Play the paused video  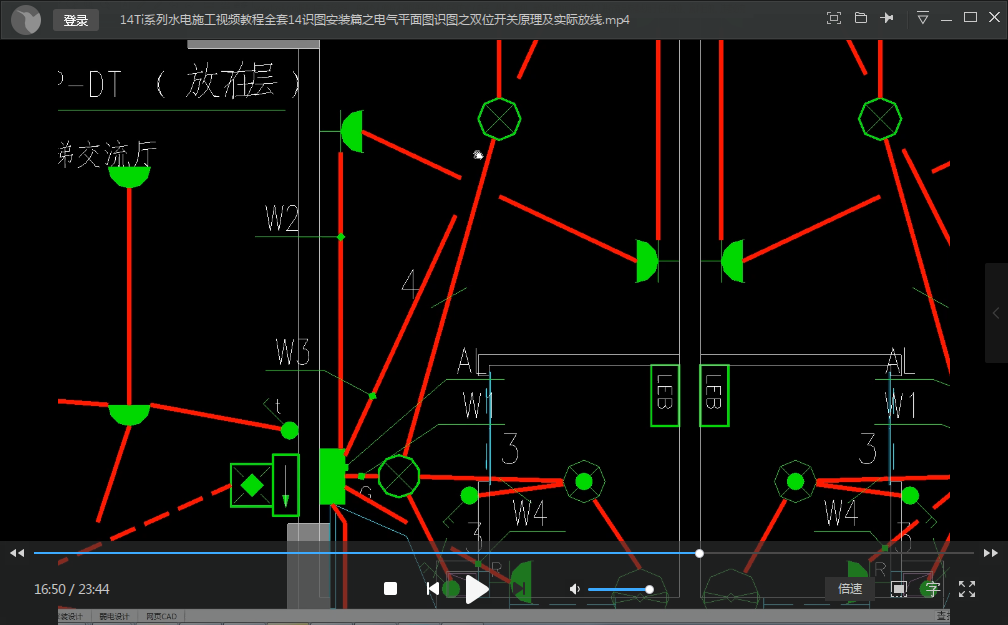(477, 589)
